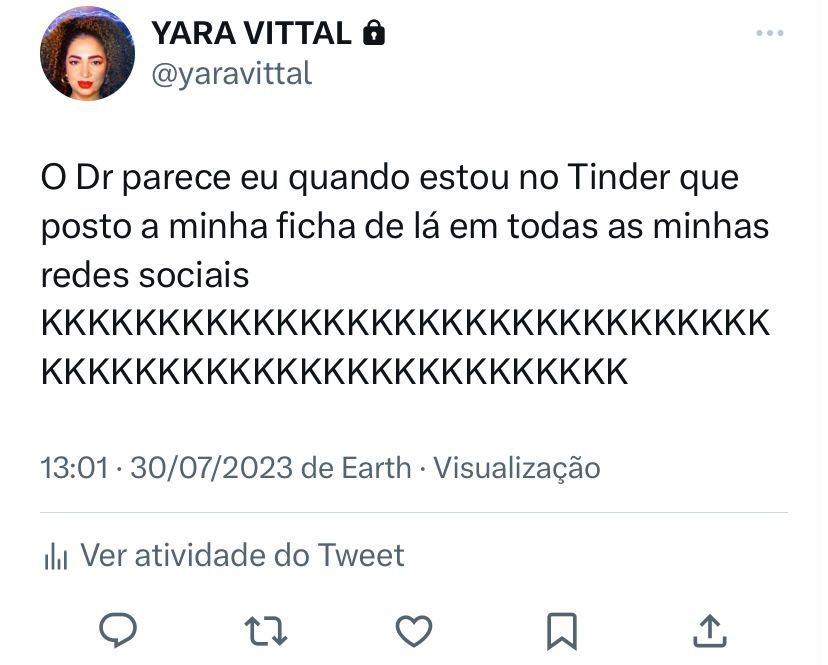The image size is (828, 665).
Task: Tap the share upload icon
Action: coord(708,630)
